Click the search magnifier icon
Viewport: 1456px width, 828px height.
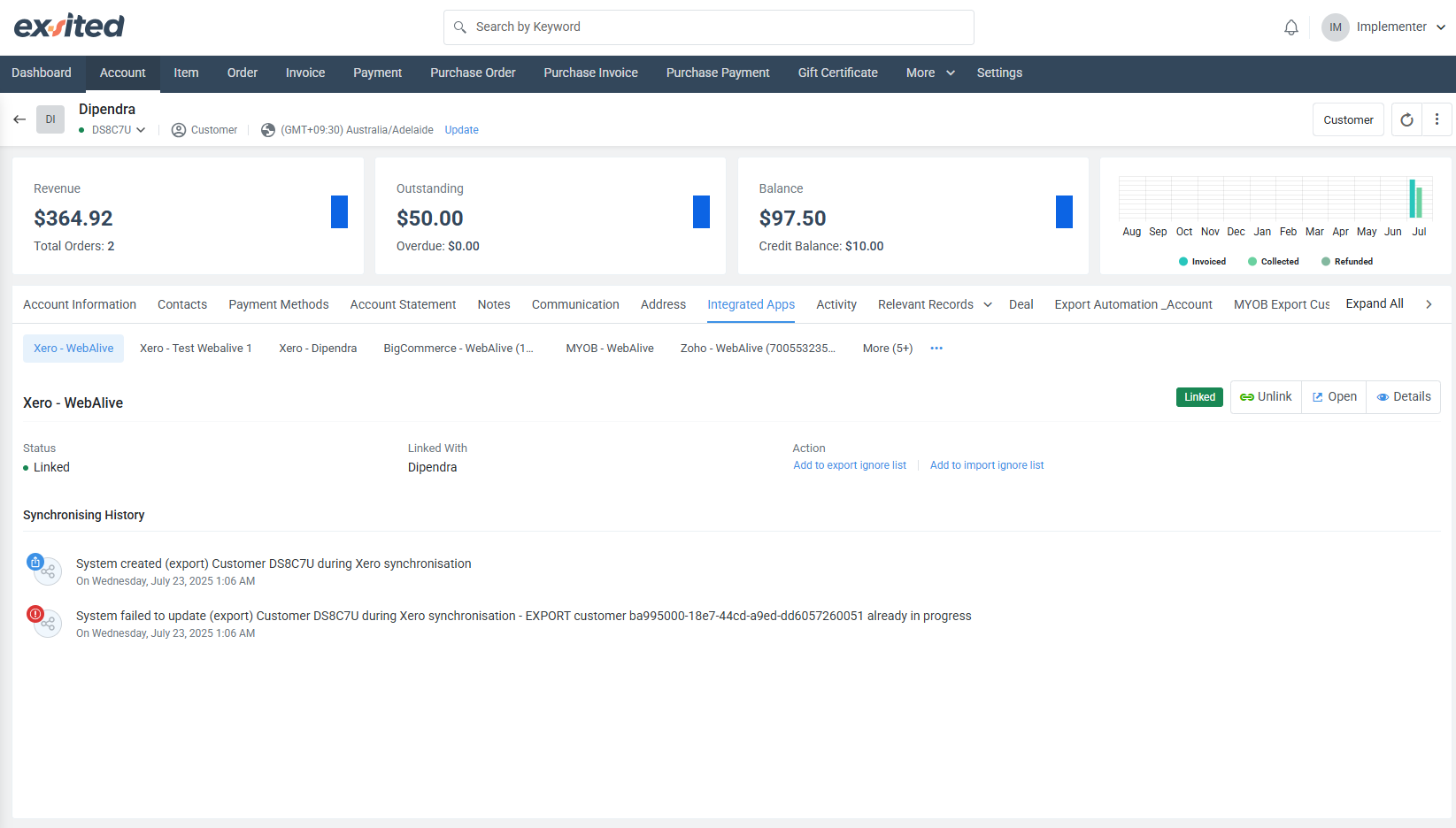tap(460, 27)
